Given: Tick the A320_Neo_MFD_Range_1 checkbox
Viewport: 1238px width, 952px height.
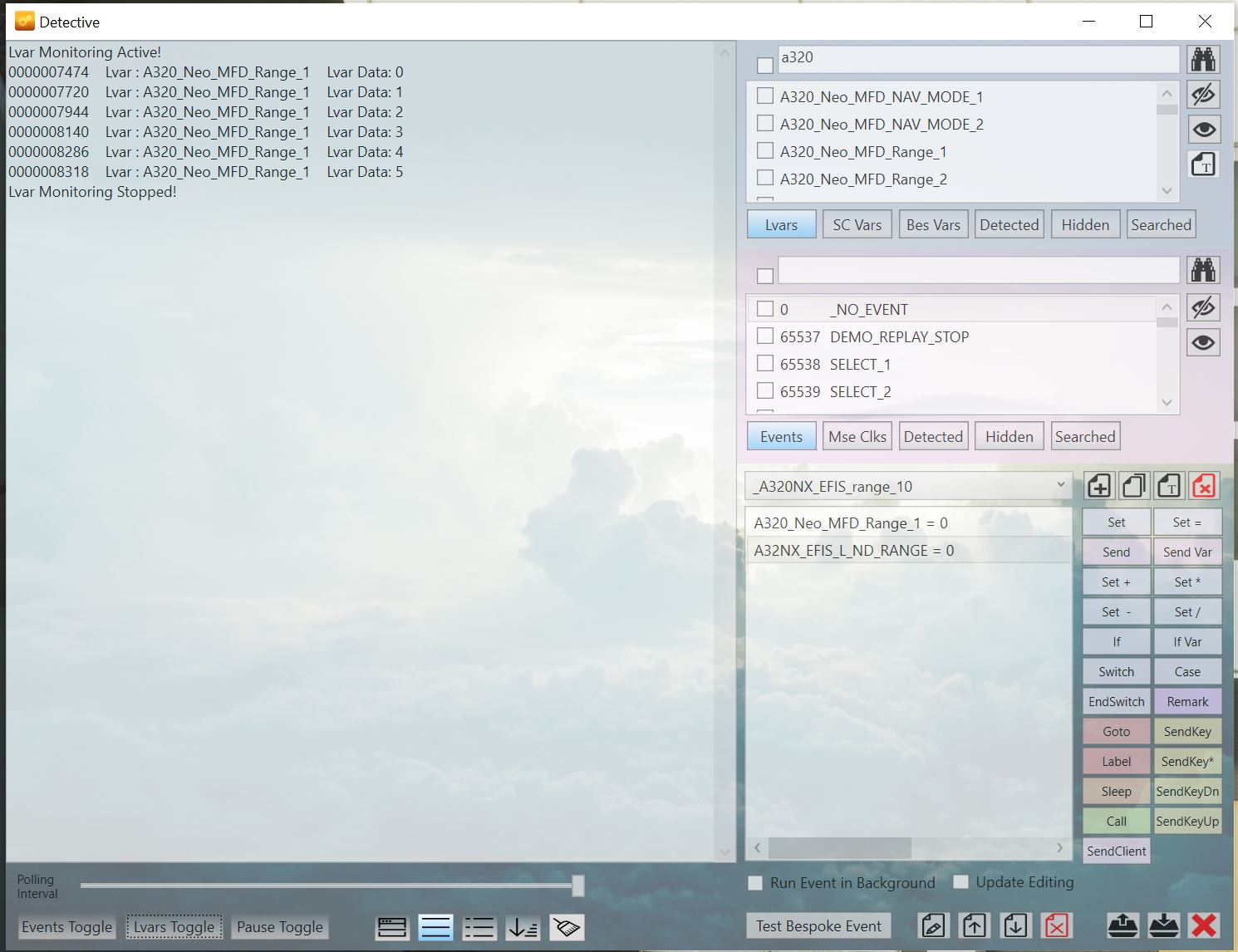Looking at the screenshot, I should click(765, 151).
